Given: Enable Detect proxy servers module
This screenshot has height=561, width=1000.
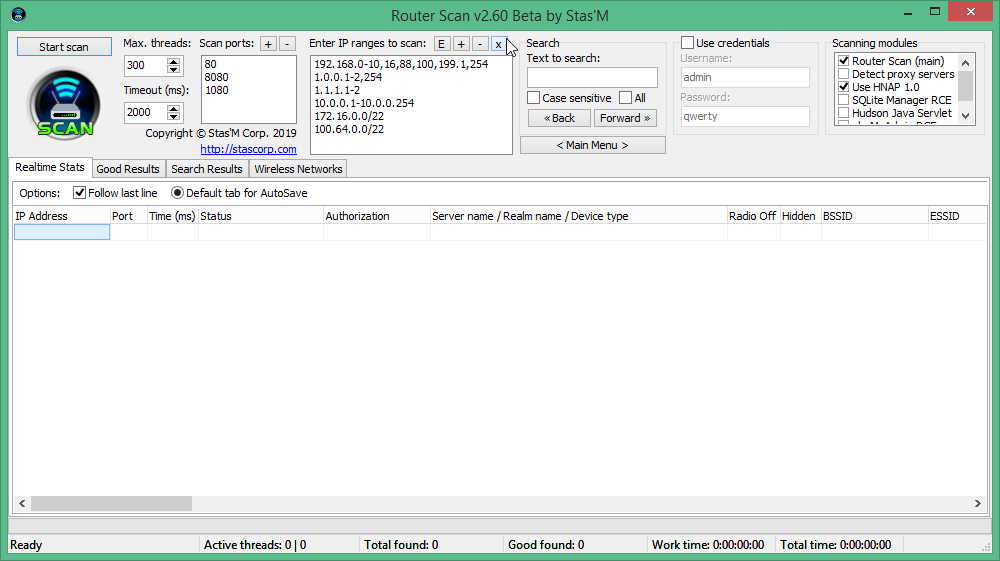Looking at the screenshot, I should click(x=844, y=74).
